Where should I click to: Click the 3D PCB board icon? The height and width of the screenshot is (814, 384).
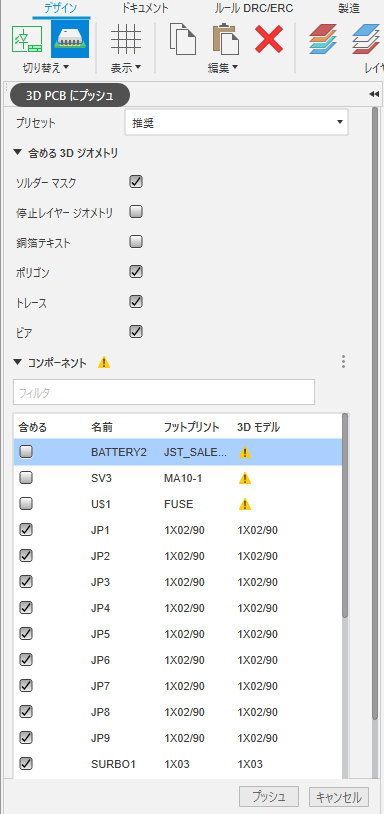70,39
